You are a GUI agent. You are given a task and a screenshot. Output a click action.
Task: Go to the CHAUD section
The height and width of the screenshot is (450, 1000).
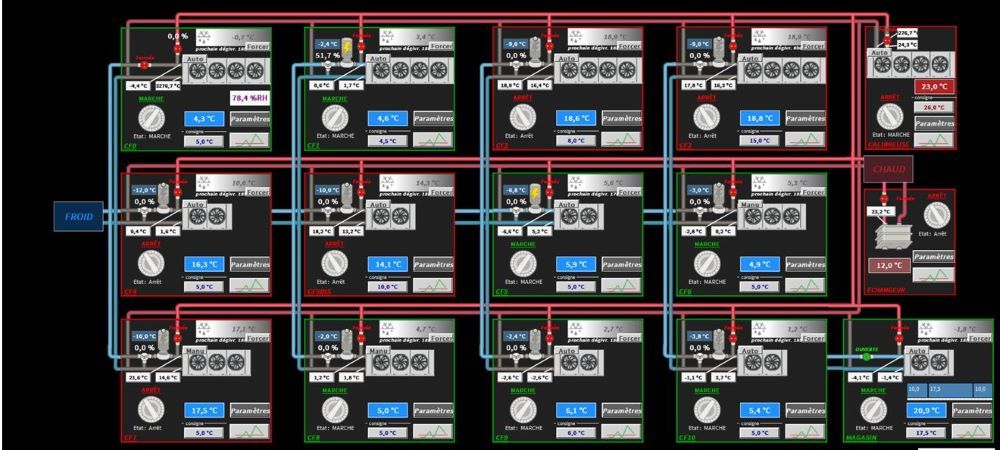889,169
